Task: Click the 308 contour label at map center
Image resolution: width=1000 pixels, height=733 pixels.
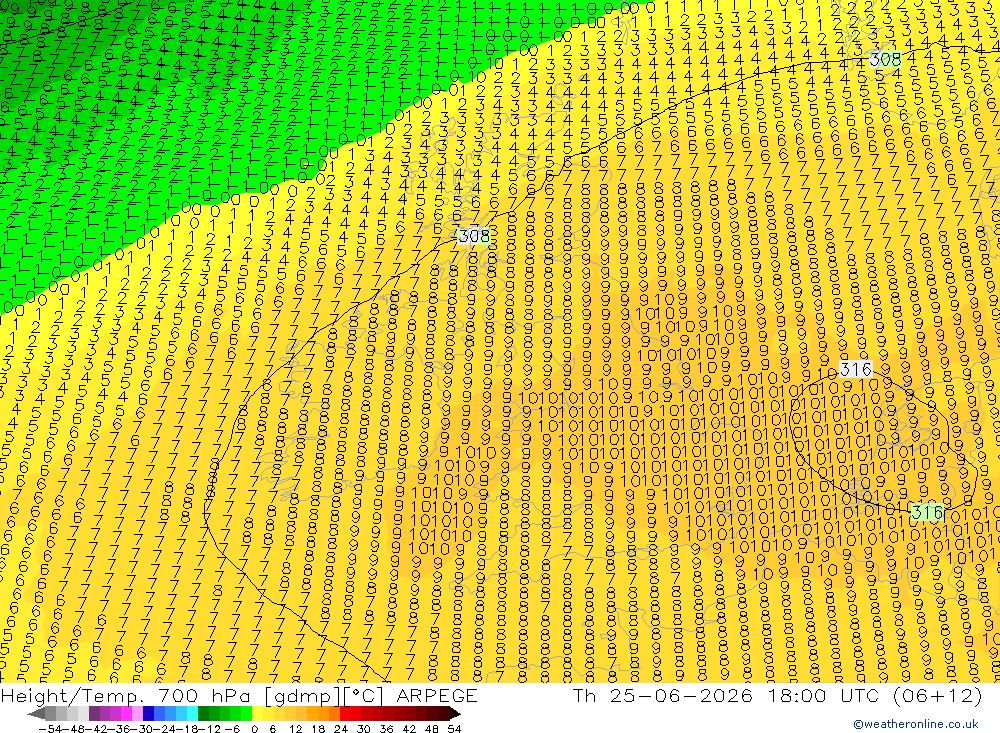Action: [x=474, y=236]
